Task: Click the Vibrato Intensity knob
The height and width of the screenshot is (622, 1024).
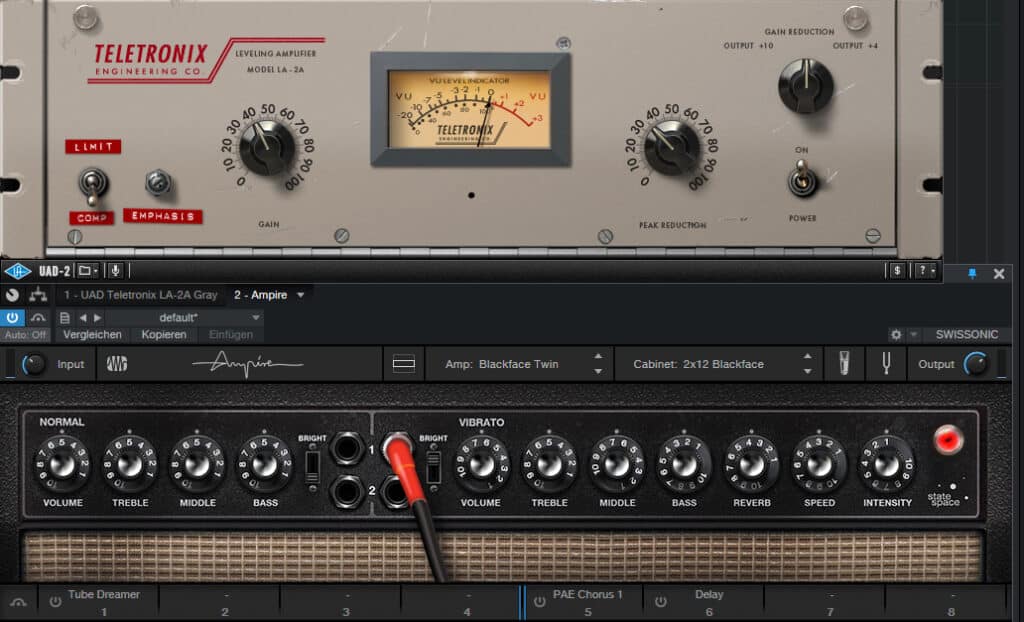Action: [886, 465]
